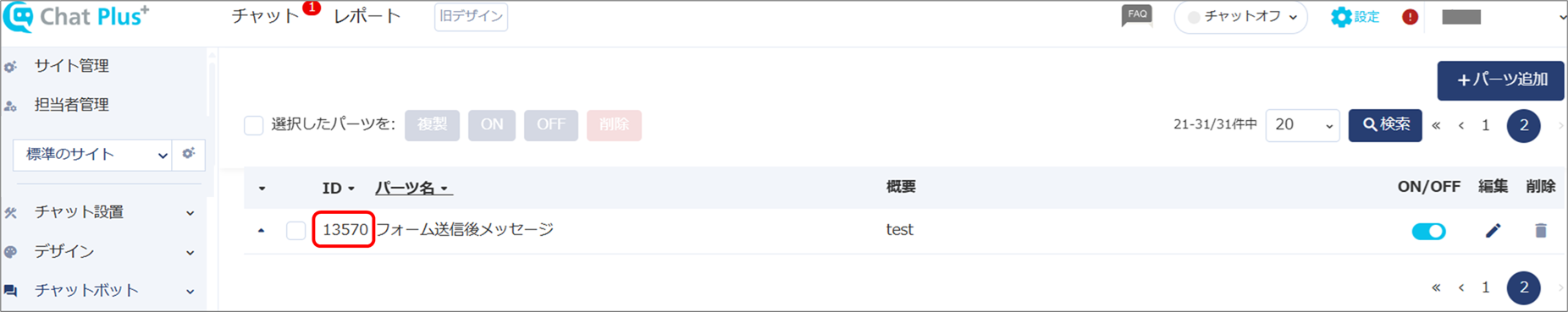Expand the チャットボット sidebar menu
The image size is (1568, 312).
tap(102, 290)
